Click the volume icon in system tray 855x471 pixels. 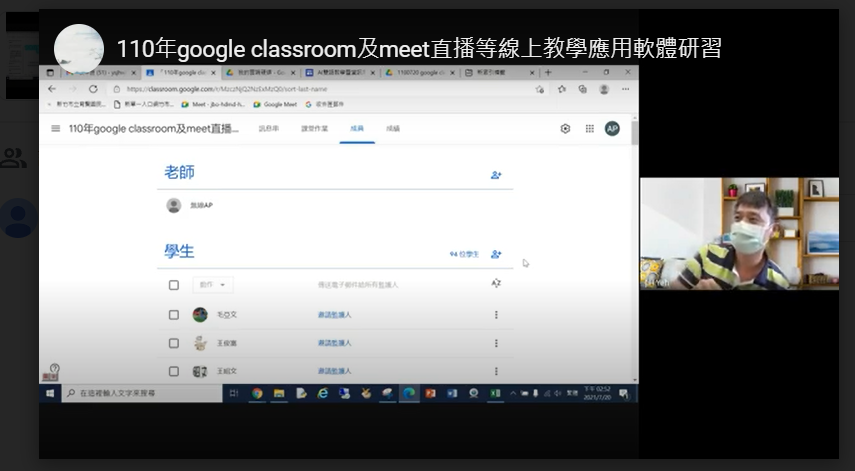pos(557,393)
